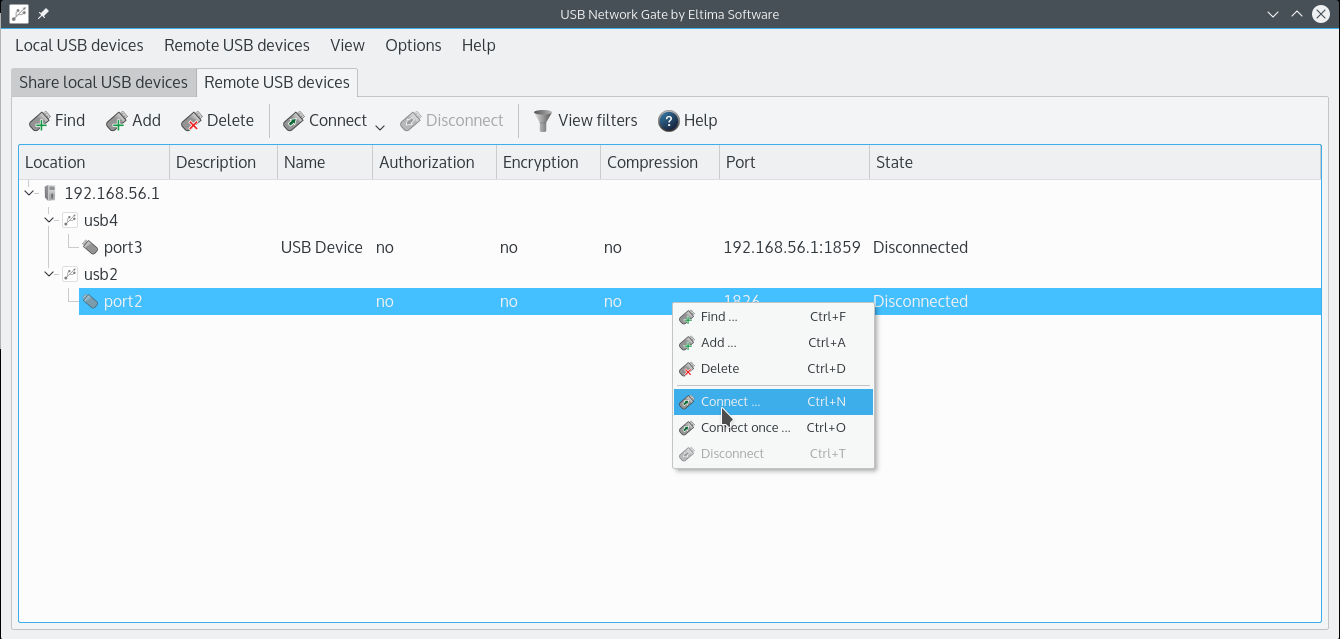Click the pin icon in title bar
1340x639 pixels.
(x=43, y=14)
